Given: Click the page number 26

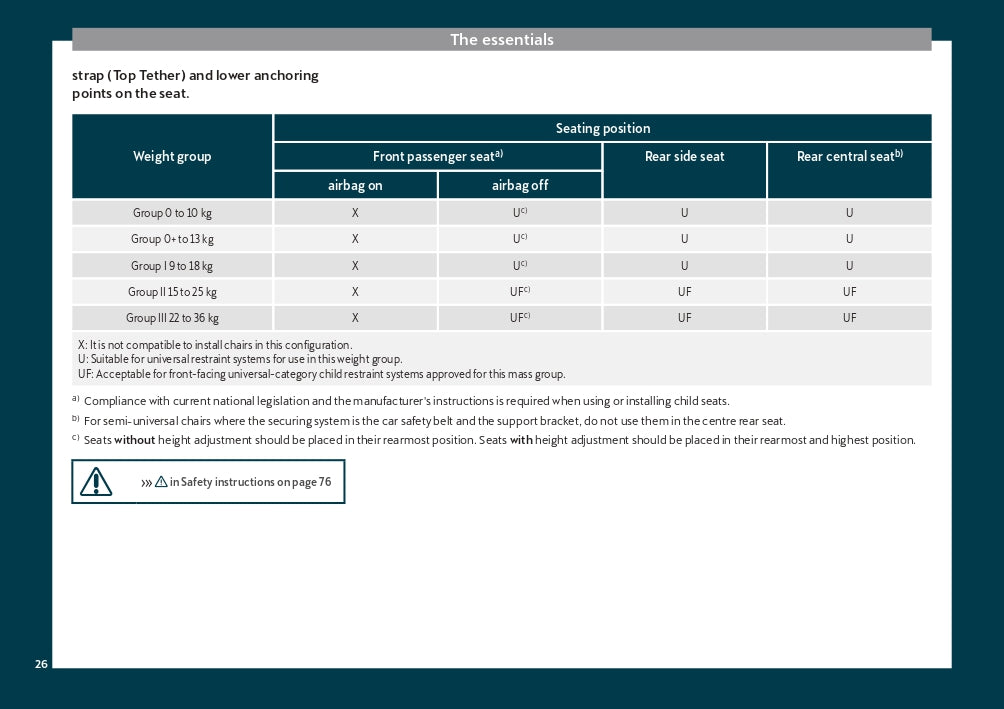Looking at the screenshot, I should pyautogui.click(x=41, y=665).
